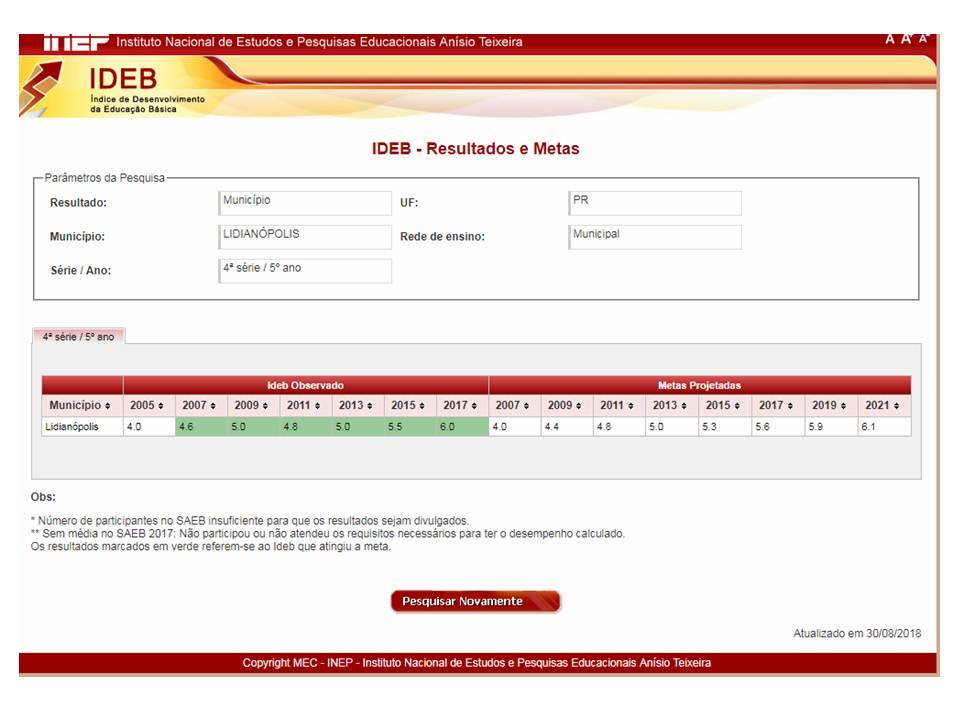Click green cell 4.6 for 2007
This screenshot has height=720, width=960.
pos(201,427)
